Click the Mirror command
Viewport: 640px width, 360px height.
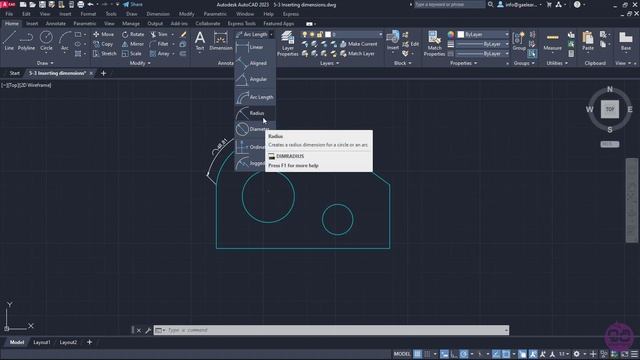coord(133,44)
